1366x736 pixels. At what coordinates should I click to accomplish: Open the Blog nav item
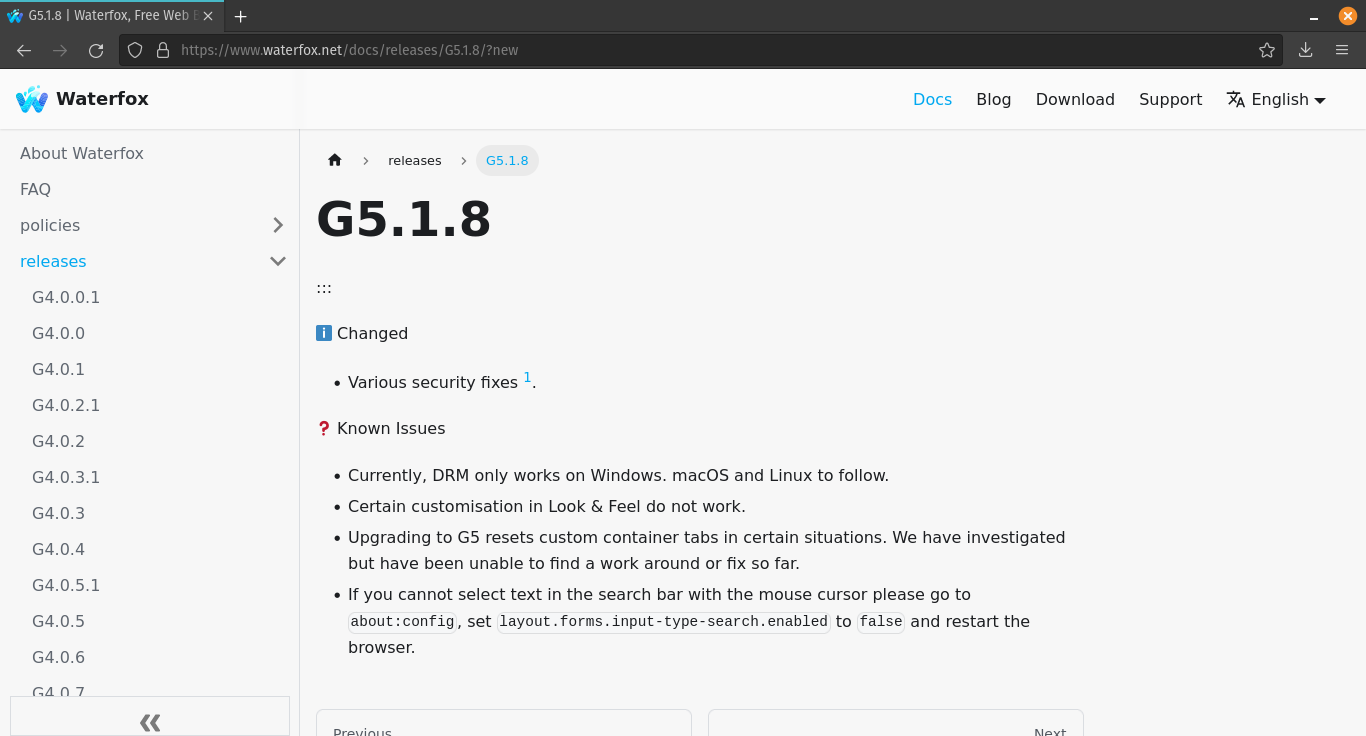[994, 99]
